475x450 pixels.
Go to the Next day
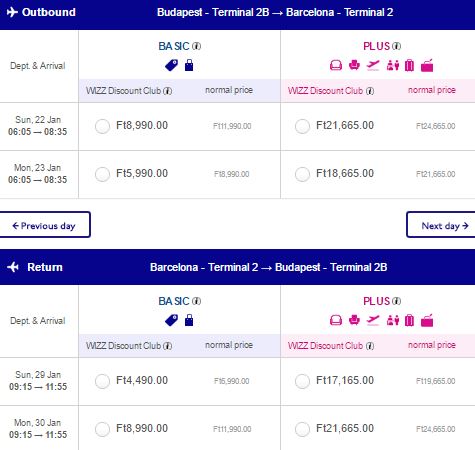coord(441,225)
